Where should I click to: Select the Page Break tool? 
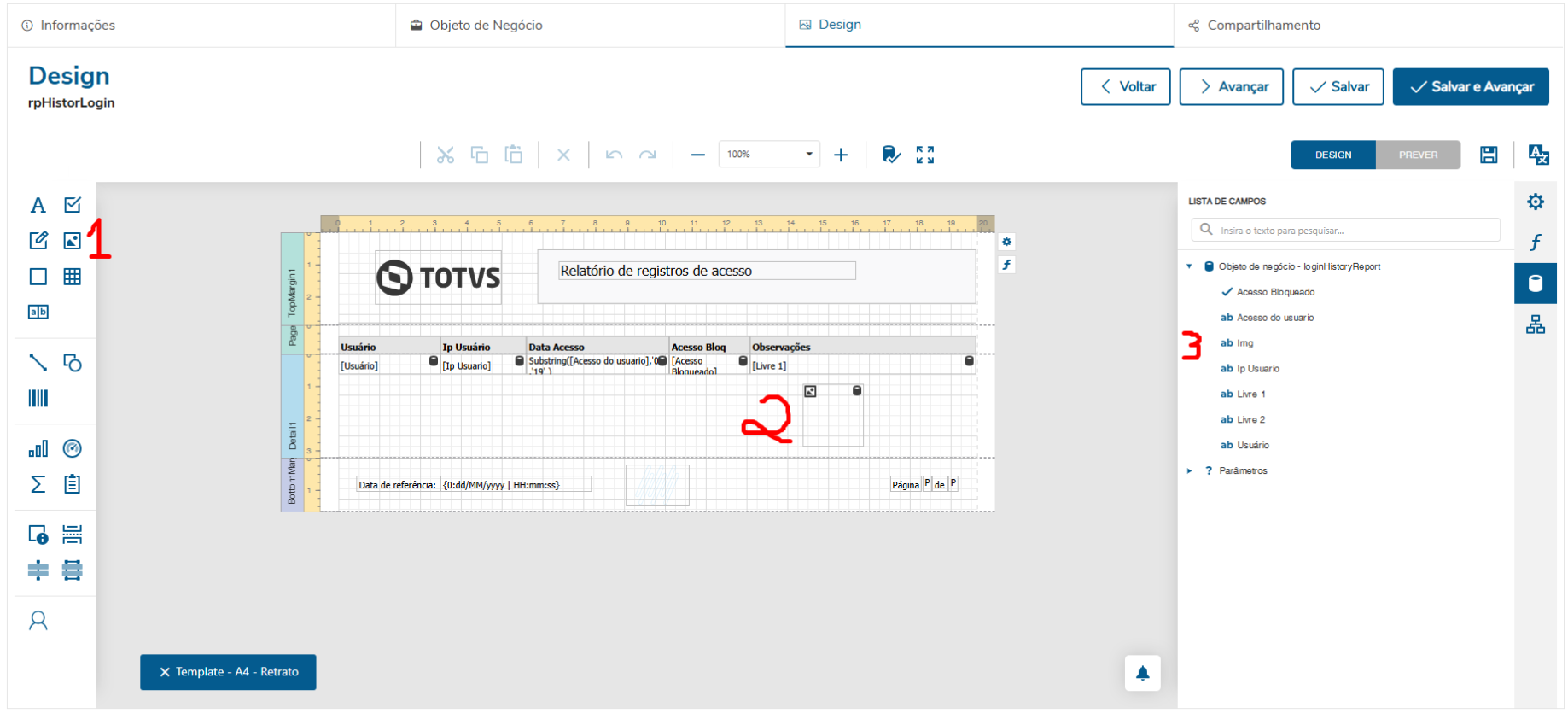tap(73, 535)
